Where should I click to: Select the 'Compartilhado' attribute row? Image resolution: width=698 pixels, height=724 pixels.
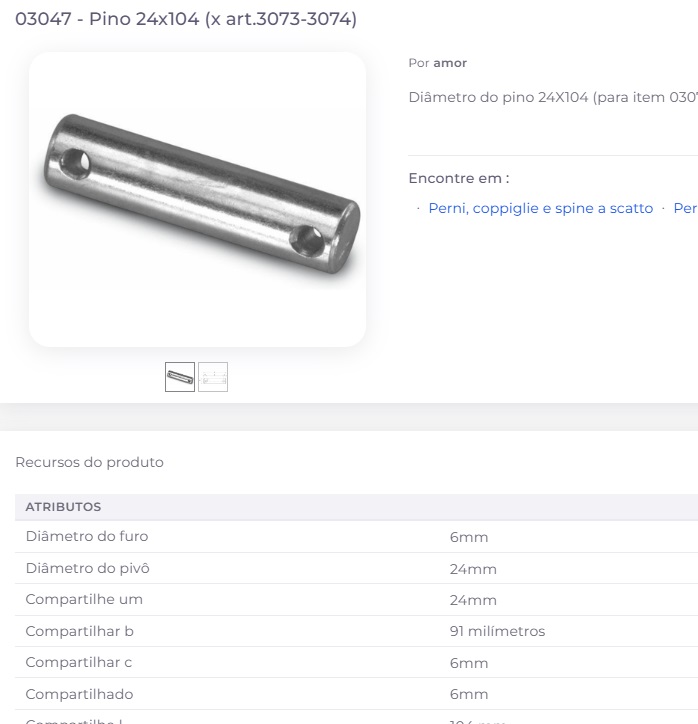coord(356,694)
